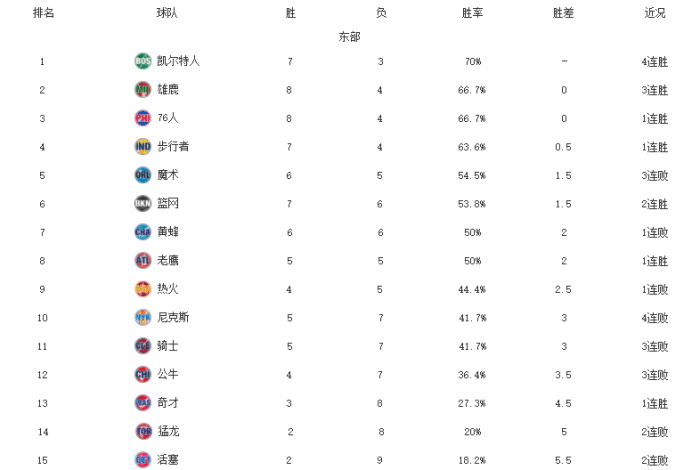Click the Bucks (雄鹿) team logo
Viewport: 700px width, 470px height.
point(142,90)
